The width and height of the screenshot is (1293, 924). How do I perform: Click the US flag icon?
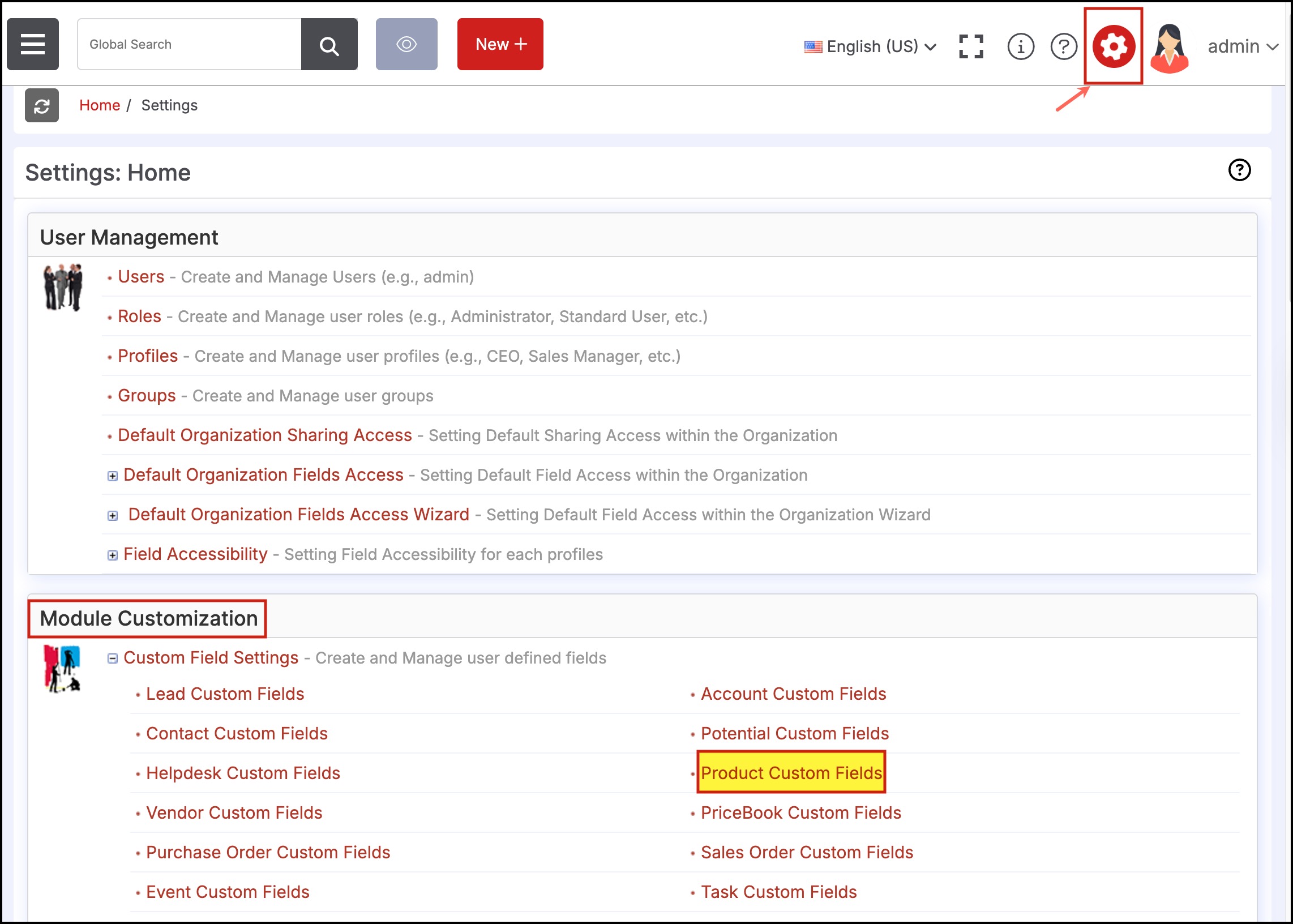coord(813,46)
